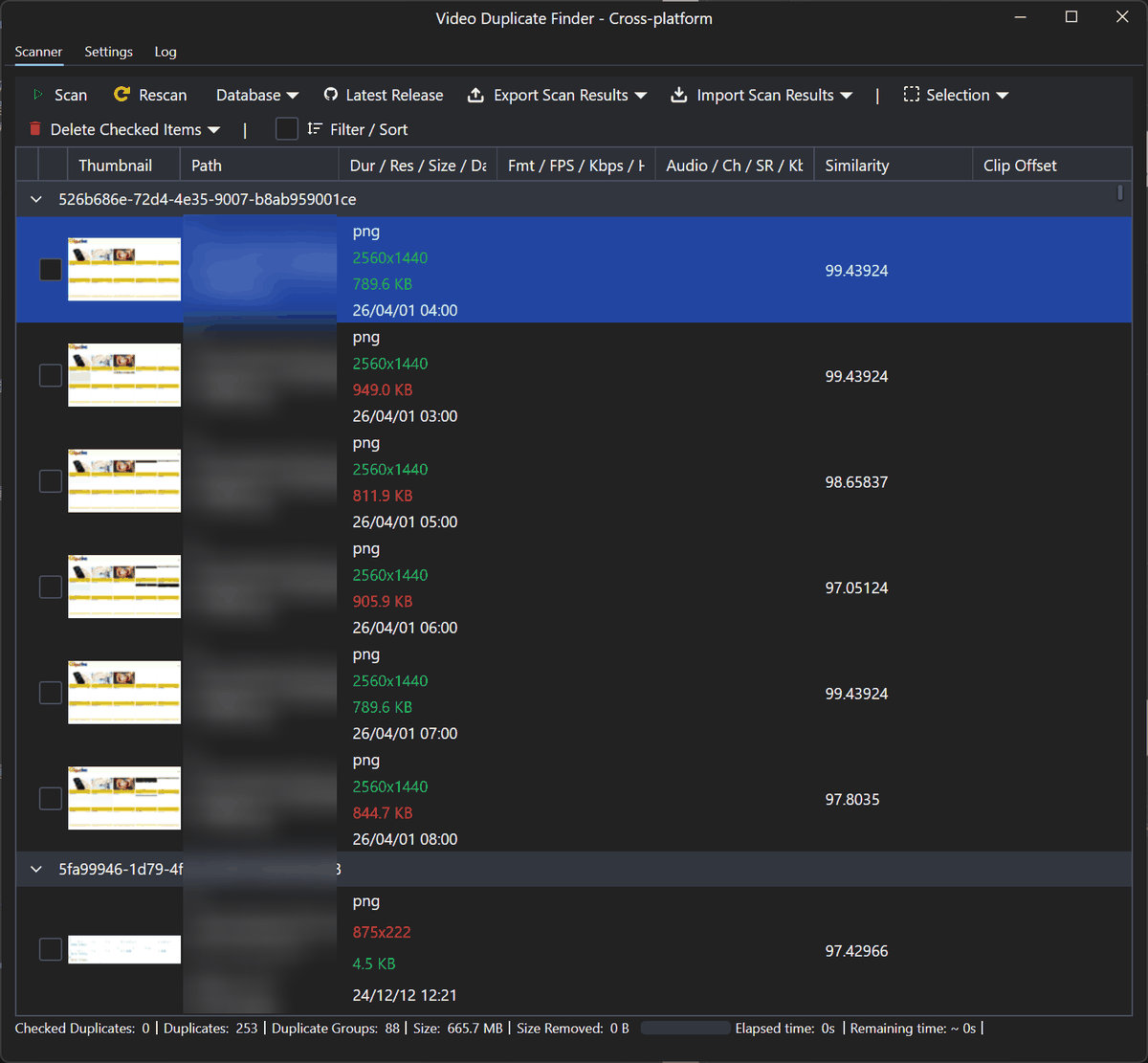Open the Log tab

166,52
